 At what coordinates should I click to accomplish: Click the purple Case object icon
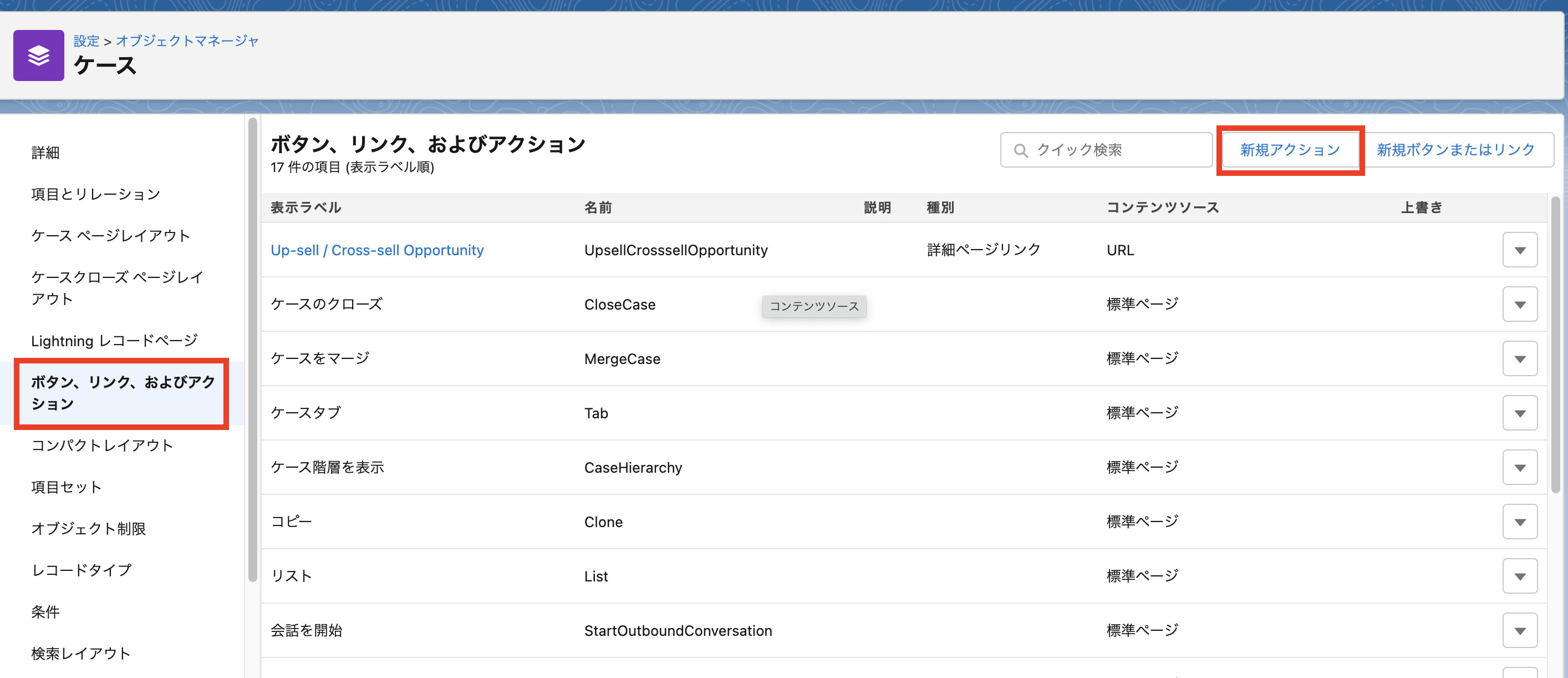coord(38,55)
